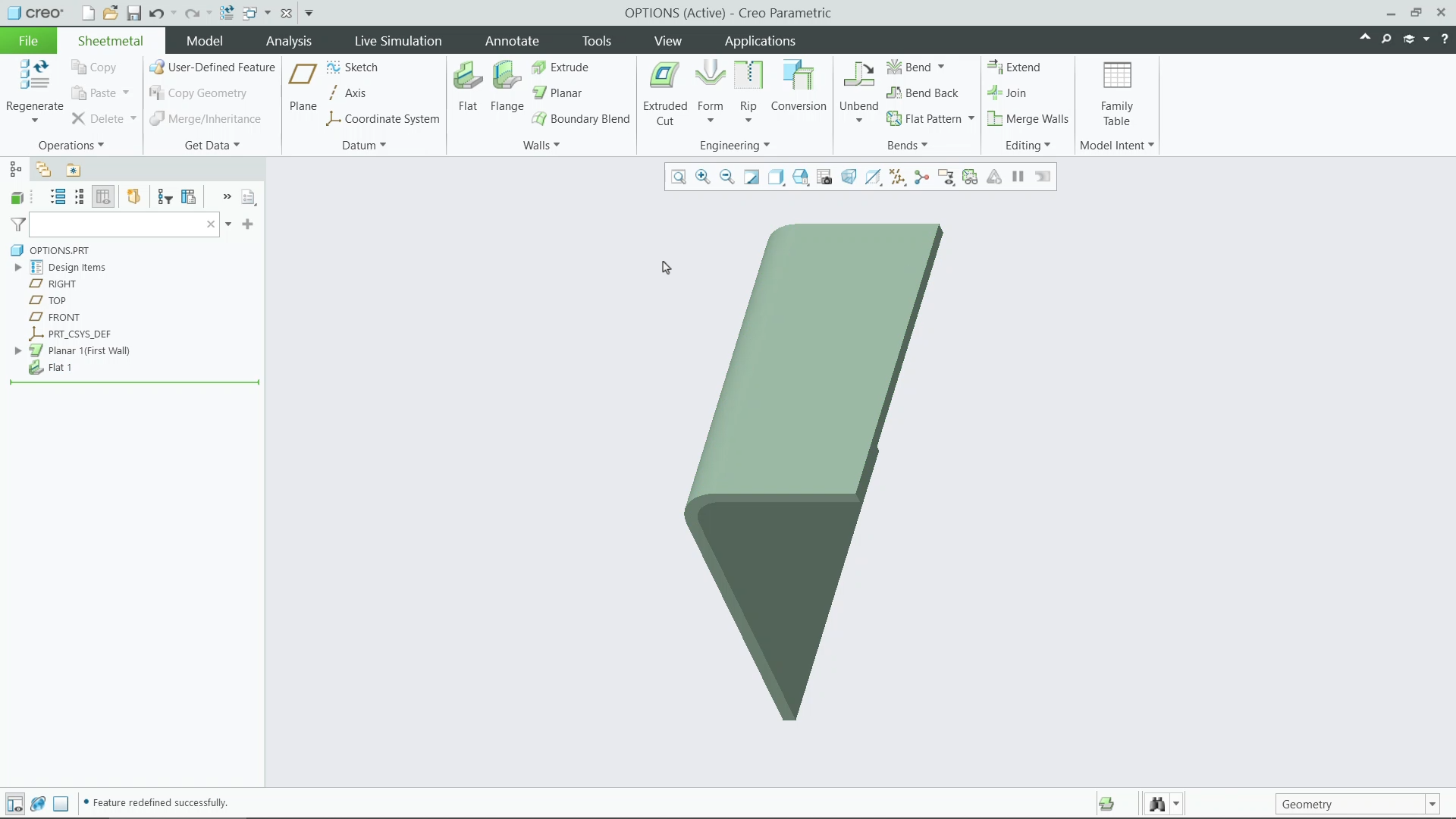Screen dimensions: 1456x819
Task: Select the Sketch tool
Action: [353, 67]
